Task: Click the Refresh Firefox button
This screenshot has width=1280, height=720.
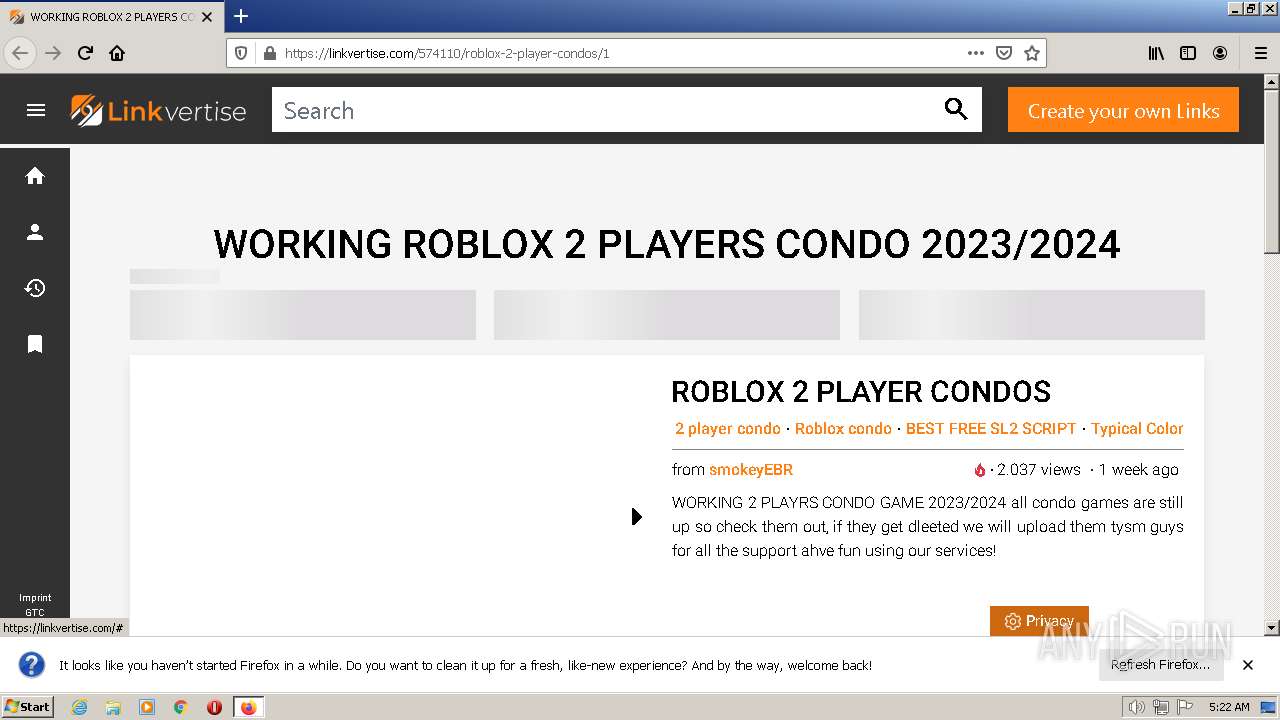Action: click(1160, 665)
